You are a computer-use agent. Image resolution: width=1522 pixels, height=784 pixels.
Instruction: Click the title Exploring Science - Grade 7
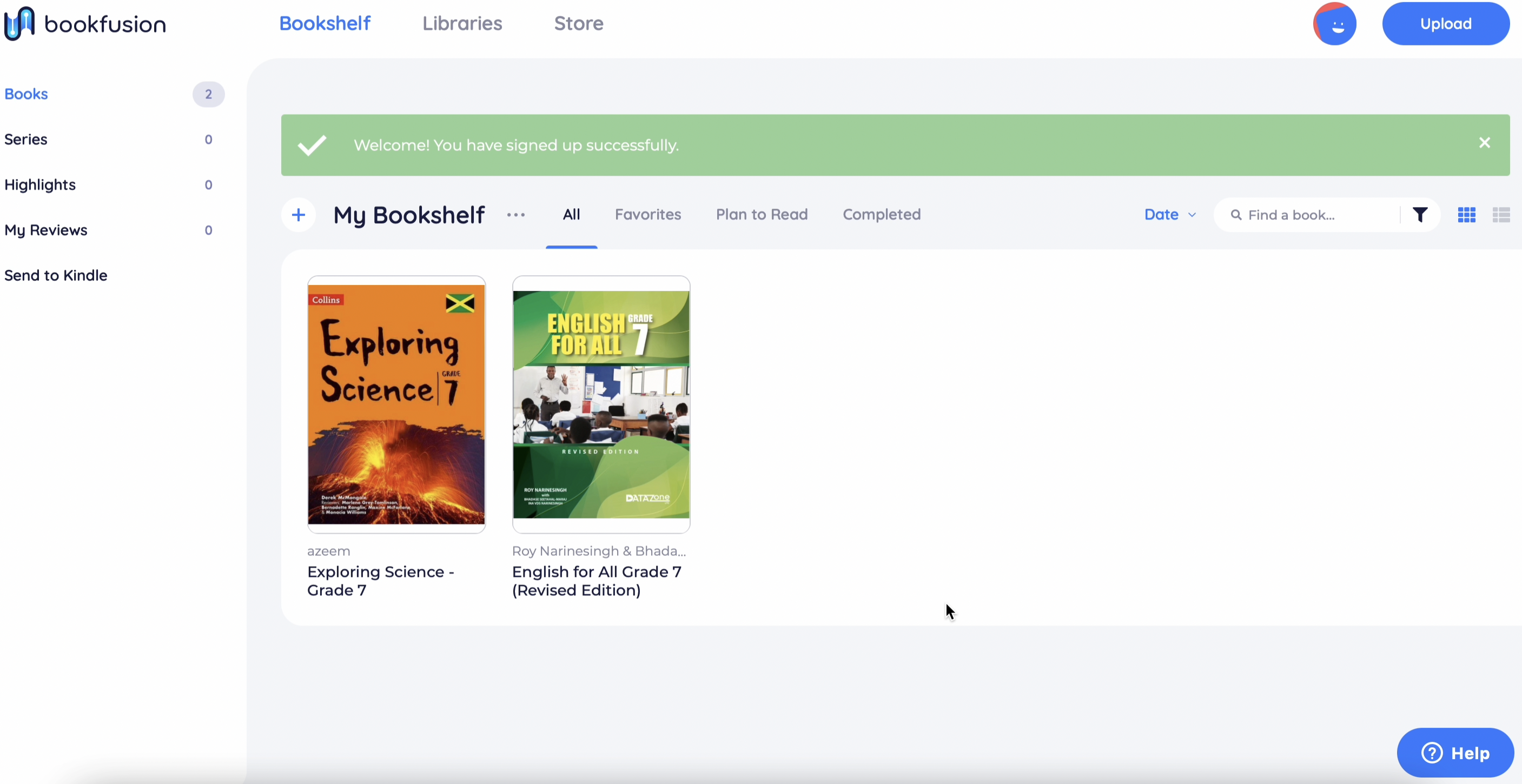pyautogui.click(x=381, y=581)
